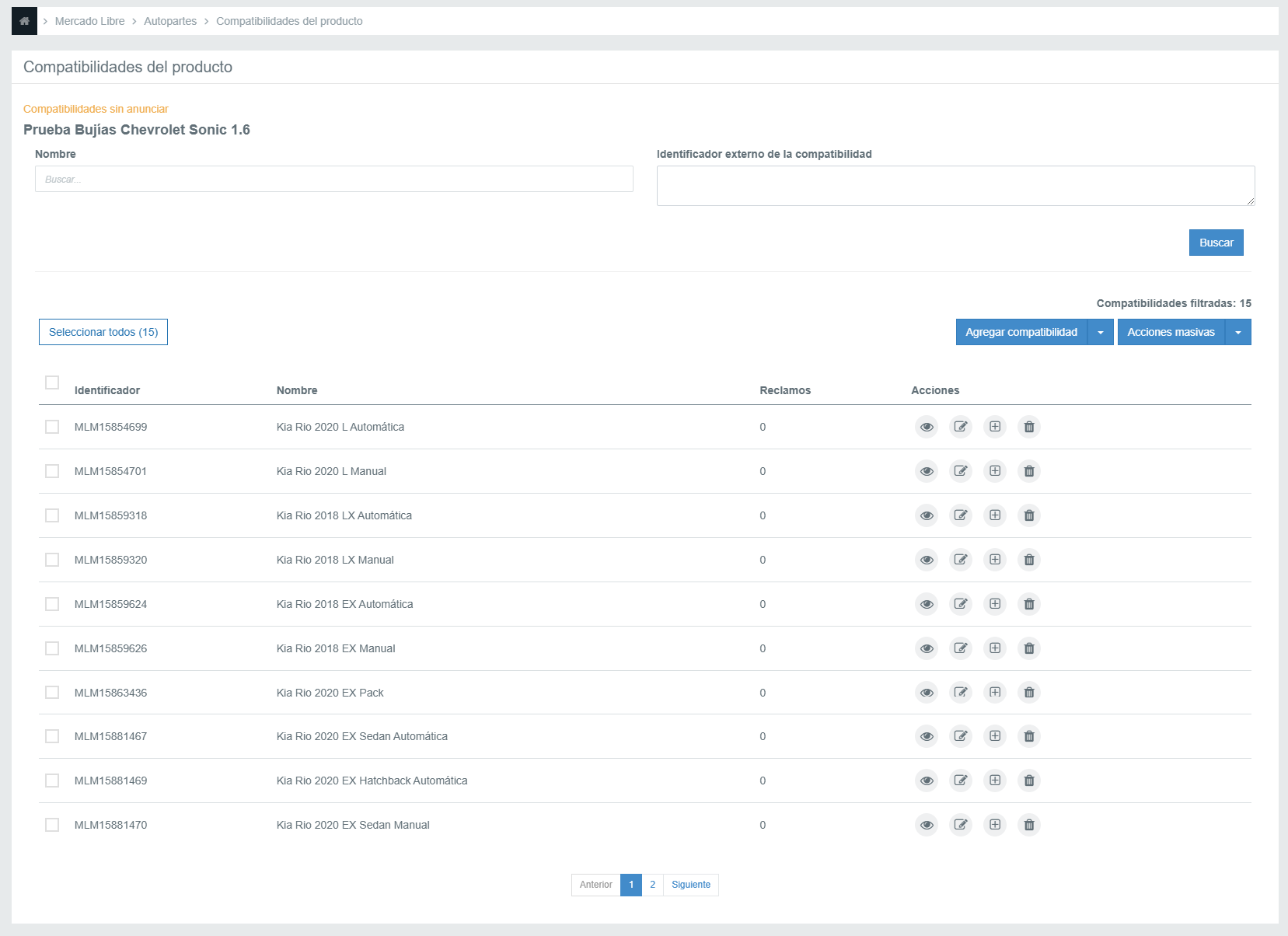The height and width of the screenshot is (936, 1288).
Task: View compatibility MLM15854699 with eye icon
Action: pyautogui.click(x=927, y=427)
